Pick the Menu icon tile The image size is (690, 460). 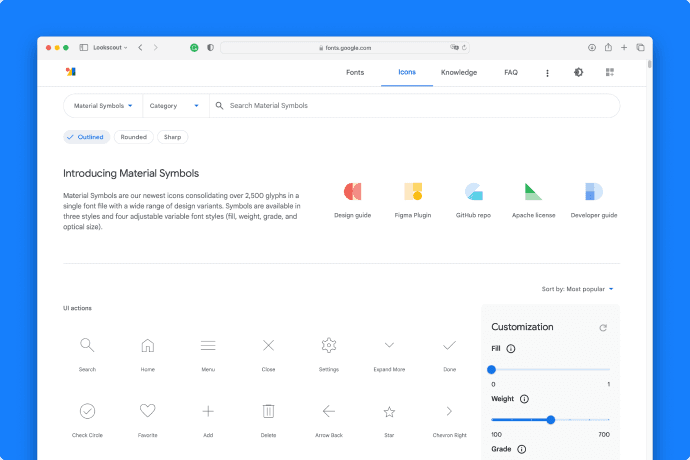pyautogui.click(x=208, y=346)
